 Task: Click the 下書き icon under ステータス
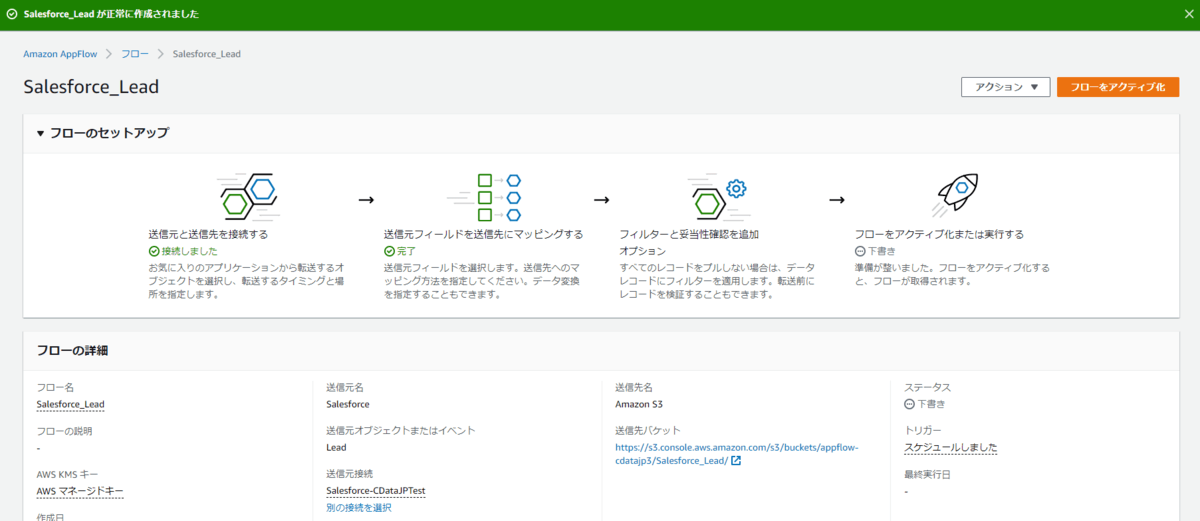click(909, 404)
